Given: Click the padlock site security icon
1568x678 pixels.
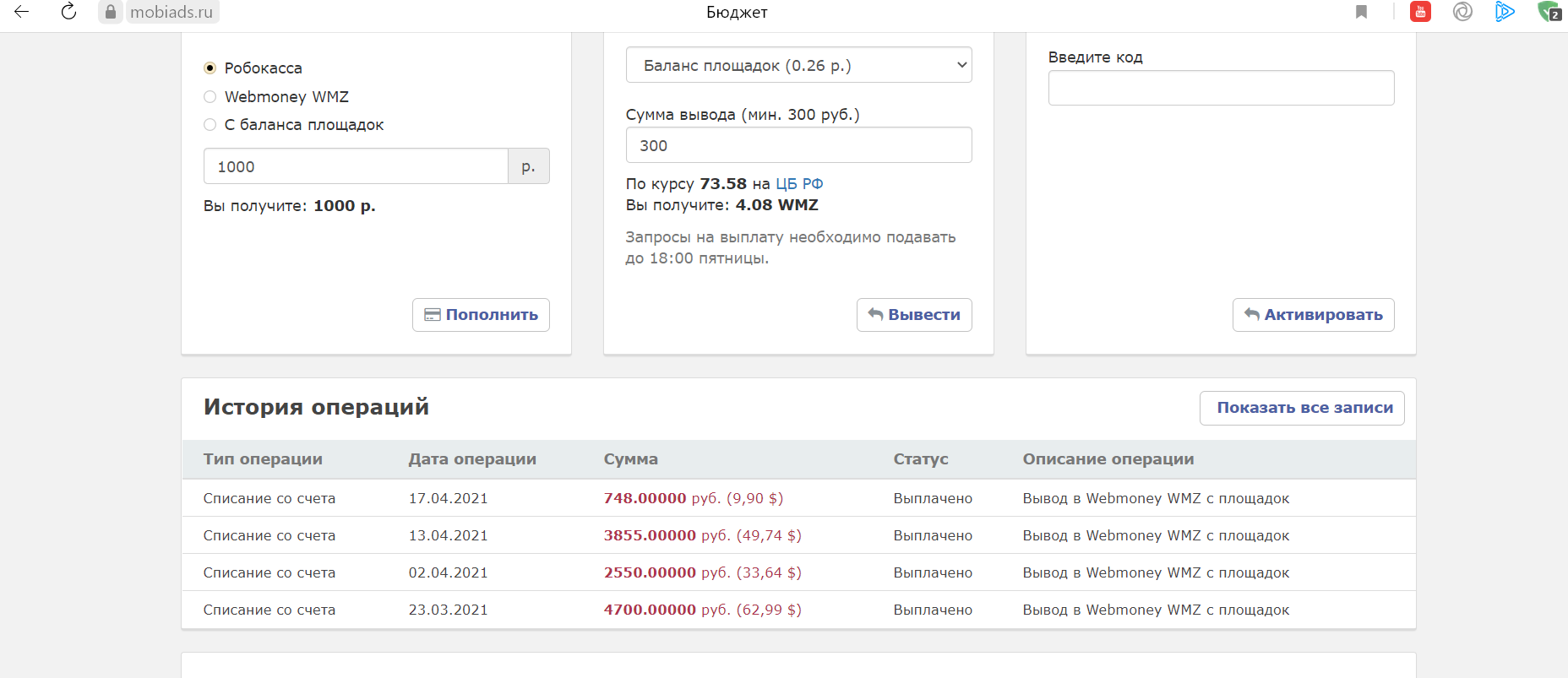Looking at the screenshot, I should tap(111, 12).
